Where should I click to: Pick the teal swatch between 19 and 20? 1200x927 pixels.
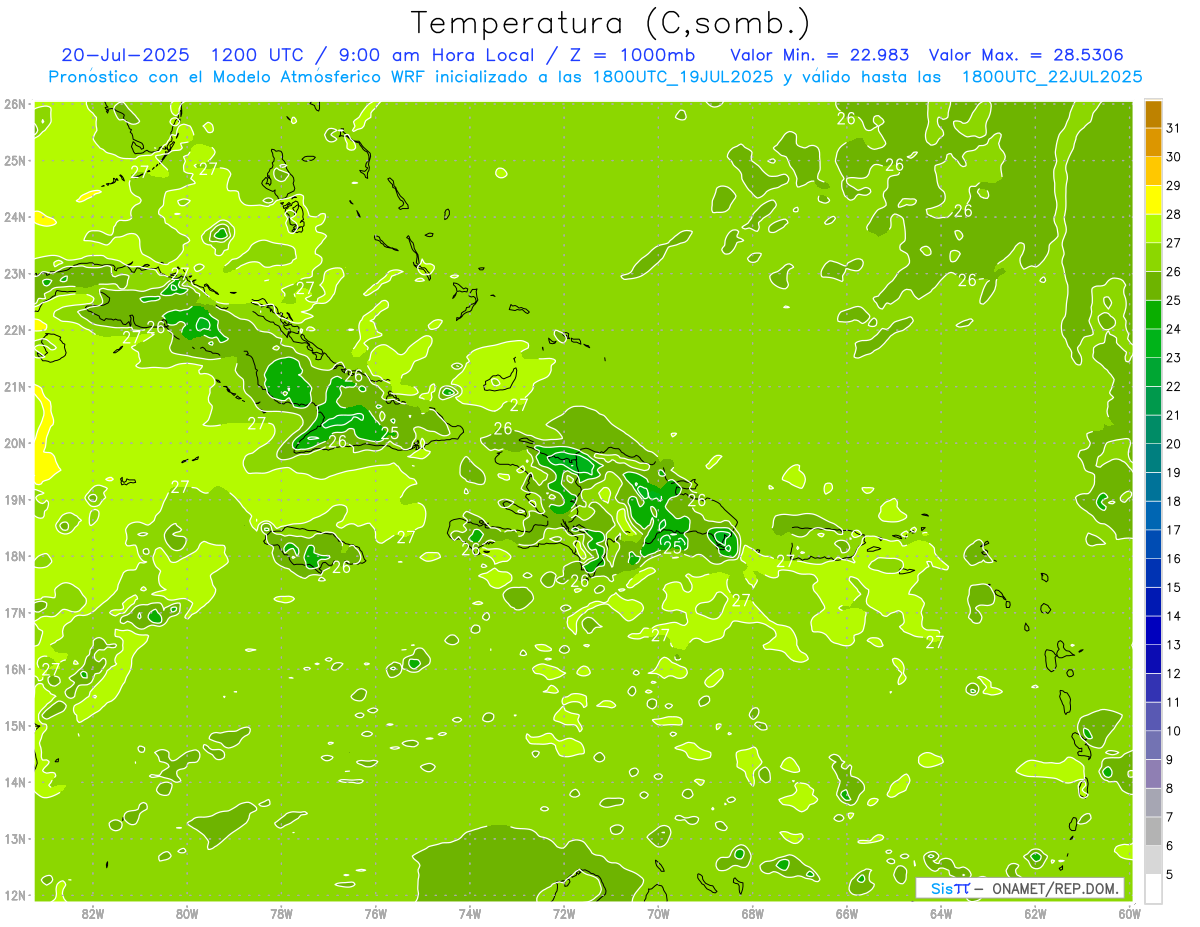tap(1153, 458)
